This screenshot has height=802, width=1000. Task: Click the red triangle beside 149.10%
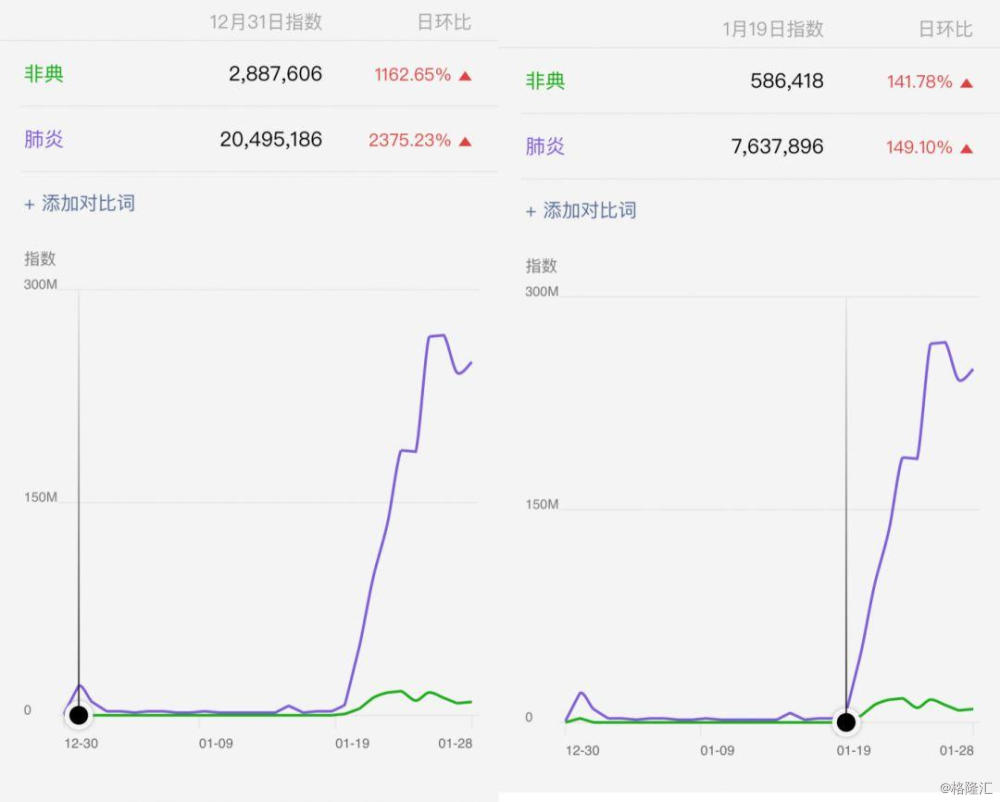pyautogui.click(x=966, y=148)
